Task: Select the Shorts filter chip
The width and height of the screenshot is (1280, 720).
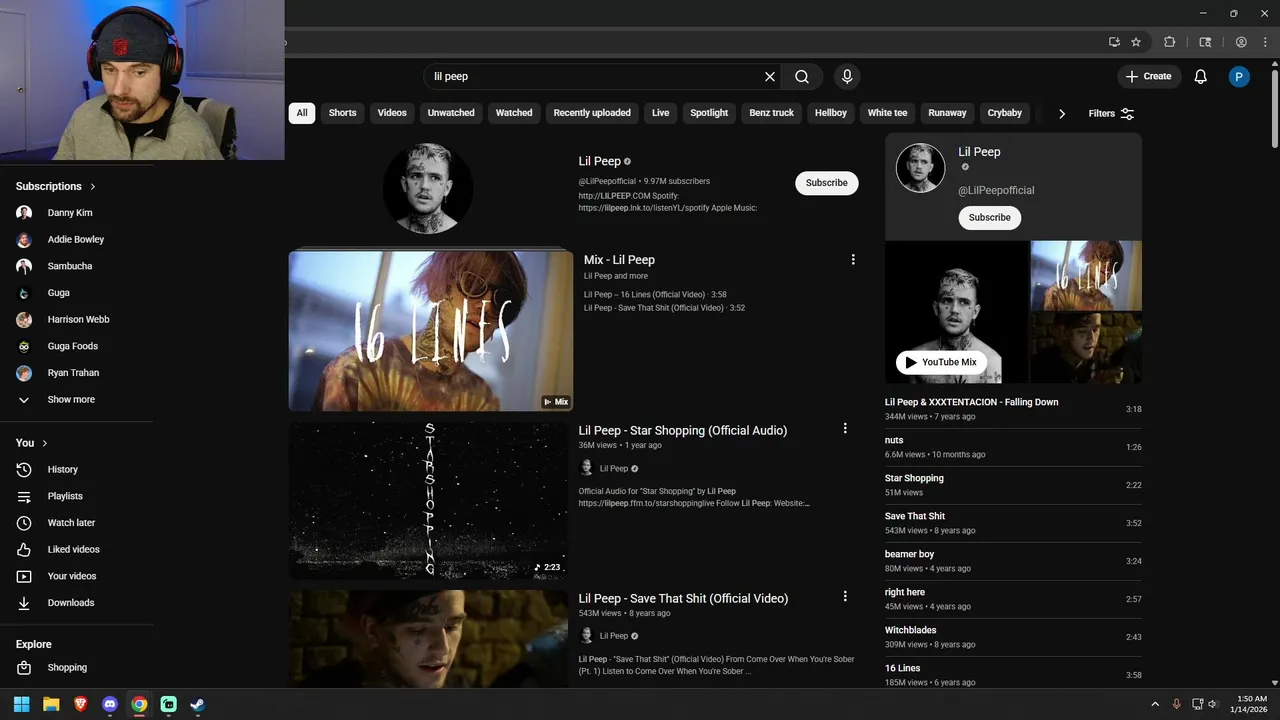Action: click(x=343, y=113)
